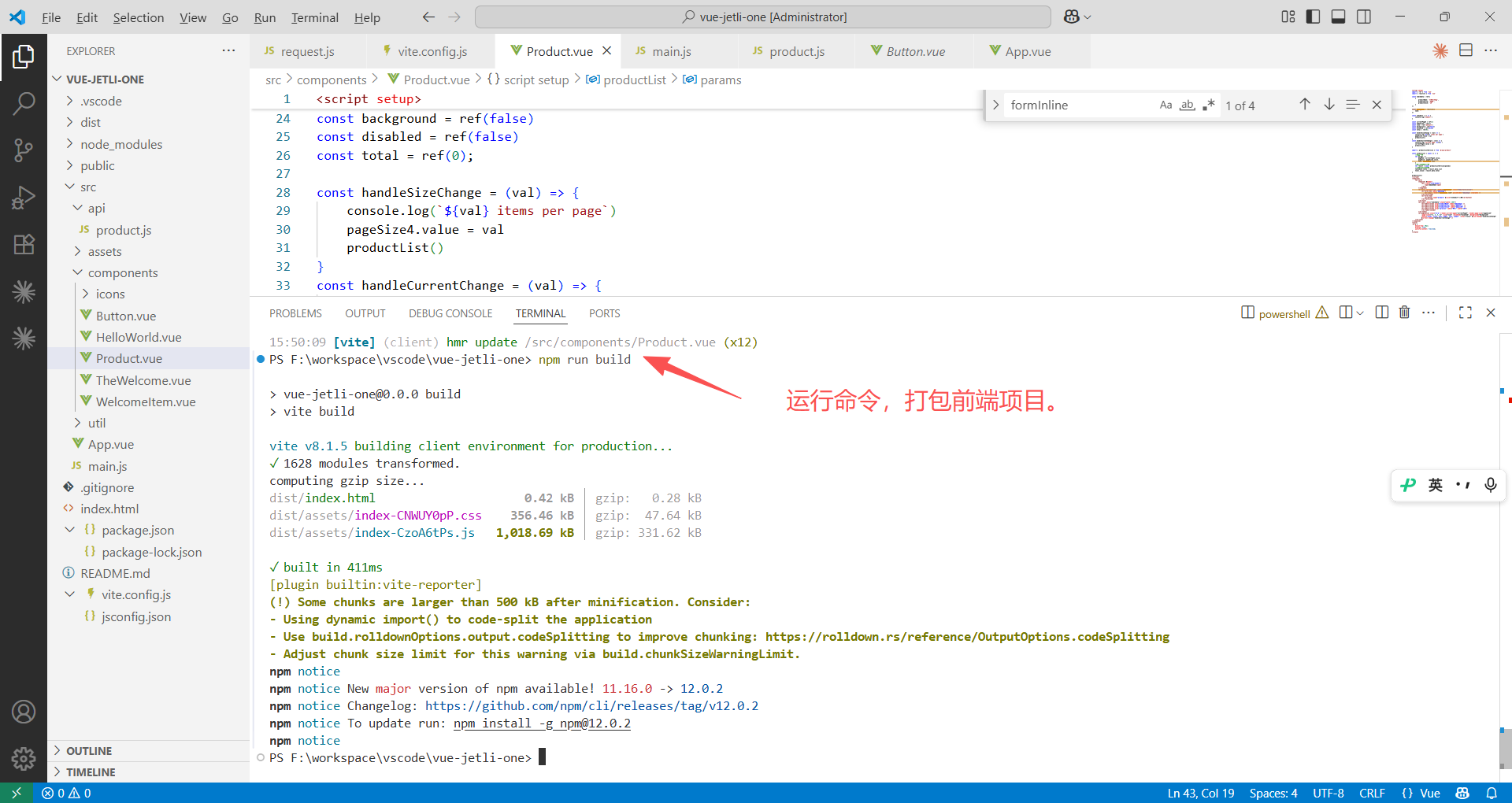
Task: Open the editor More Actions ellipsis
Action: click(1491, 50)
